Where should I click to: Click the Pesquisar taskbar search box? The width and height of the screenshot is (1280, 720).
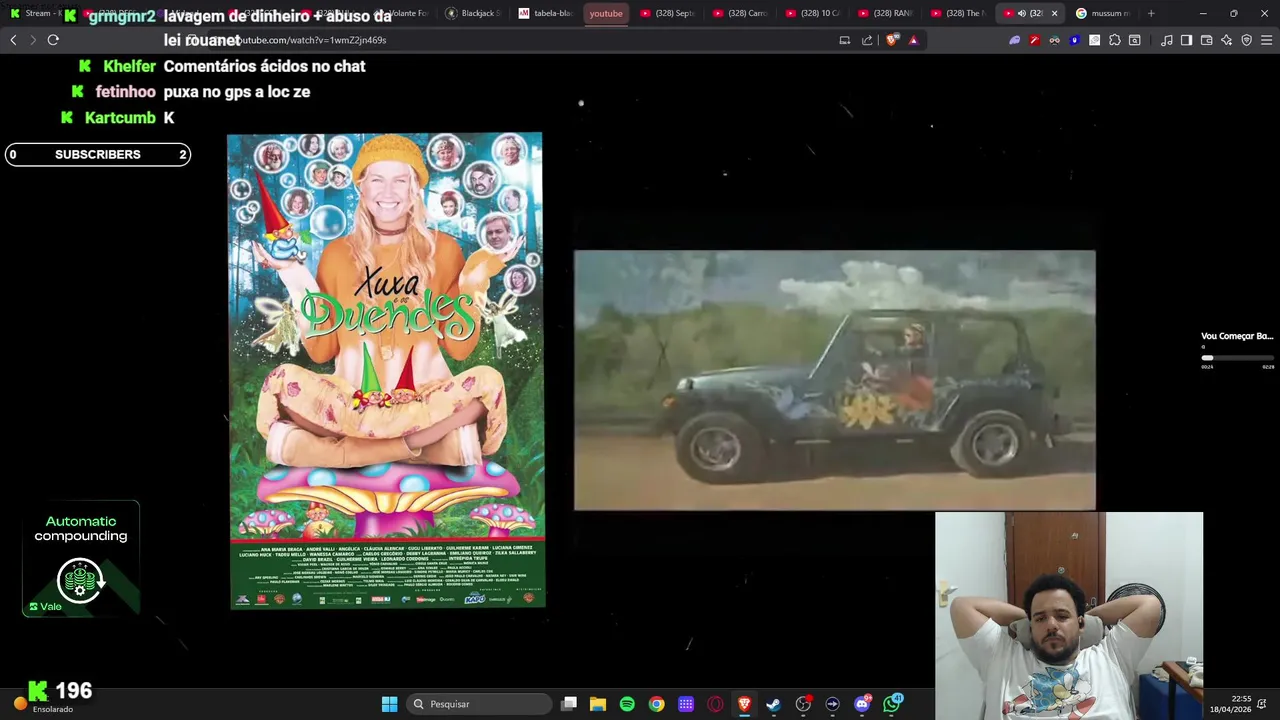coord(480,704)
